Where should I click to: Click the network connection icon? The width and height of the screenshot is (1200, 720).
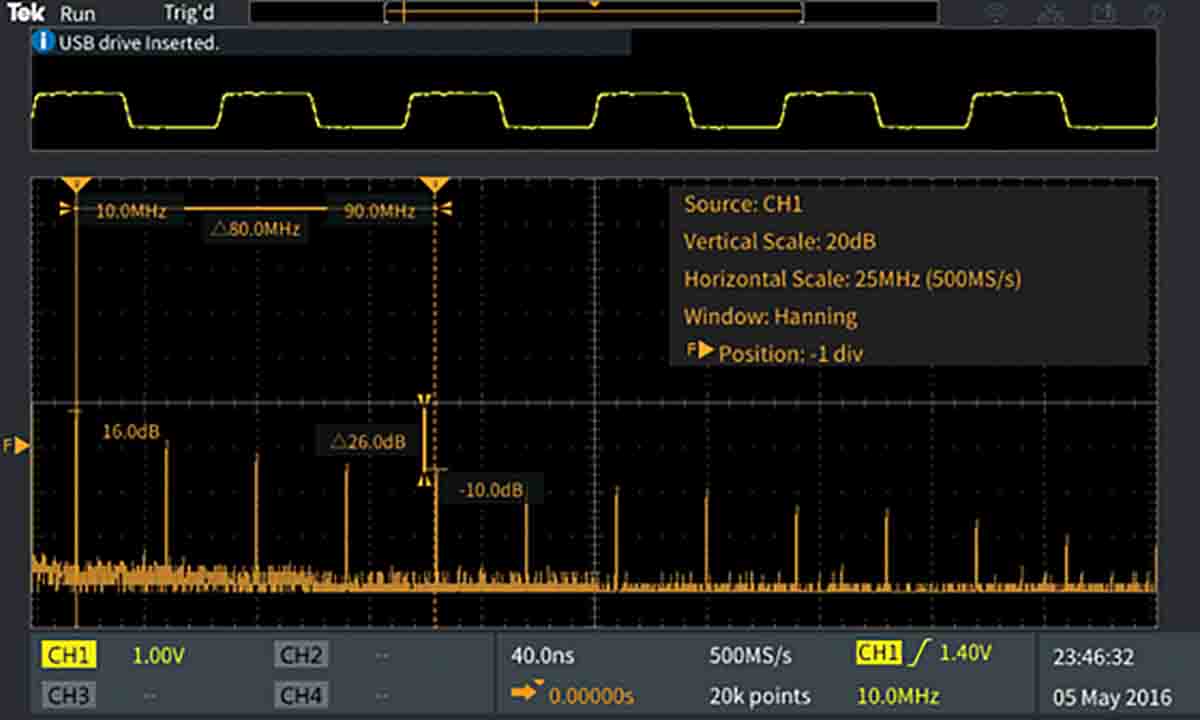tap(1049, 13)
